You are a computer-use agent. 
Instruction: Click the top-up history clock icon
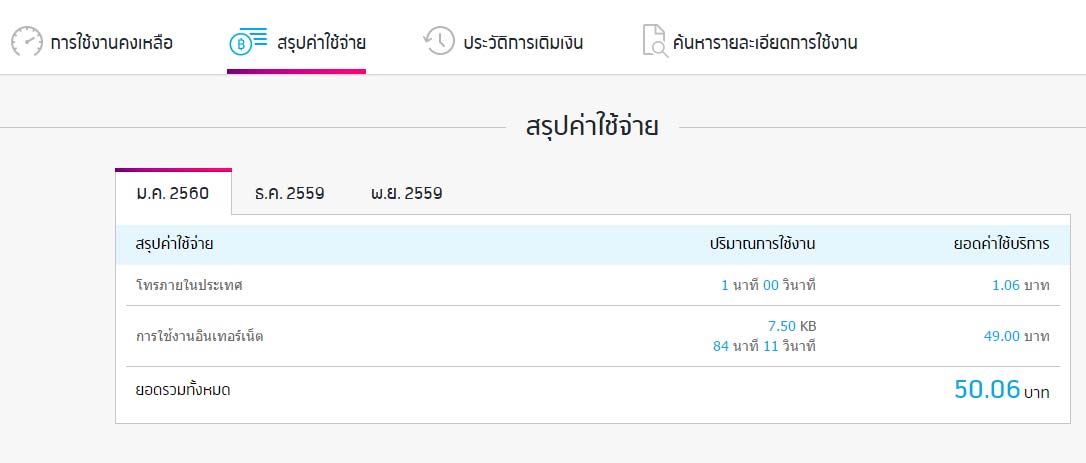click(x=439, y=42)
